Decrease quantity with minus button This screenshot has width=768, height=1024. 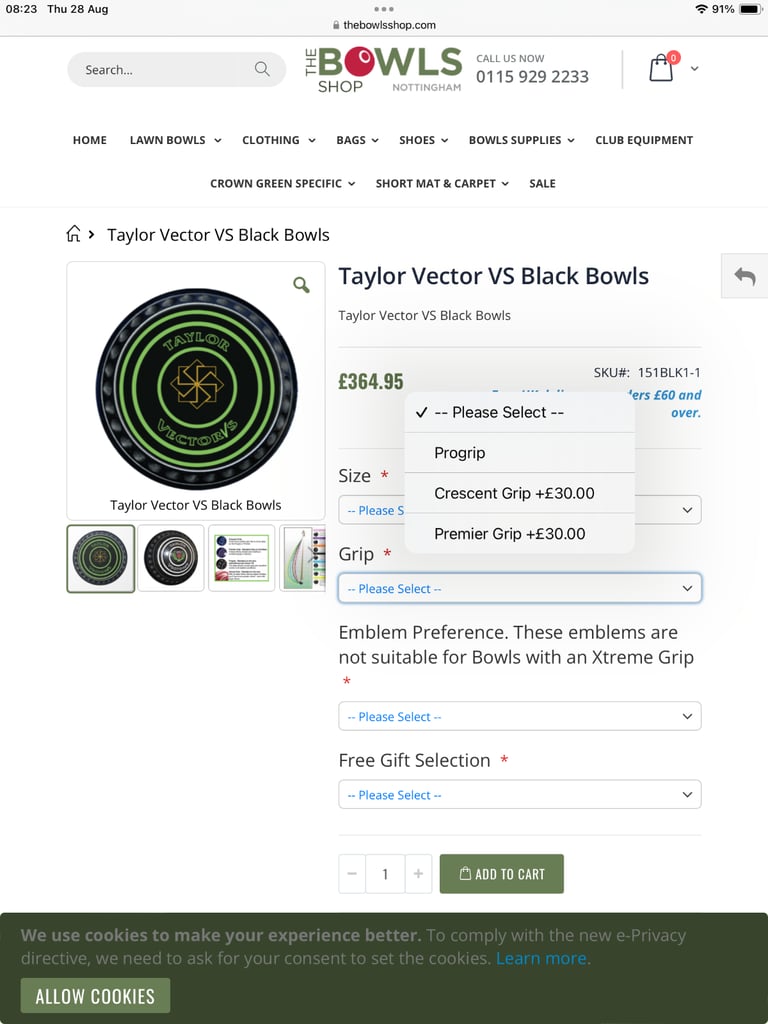pyautogui.click(x=352, y=874)
